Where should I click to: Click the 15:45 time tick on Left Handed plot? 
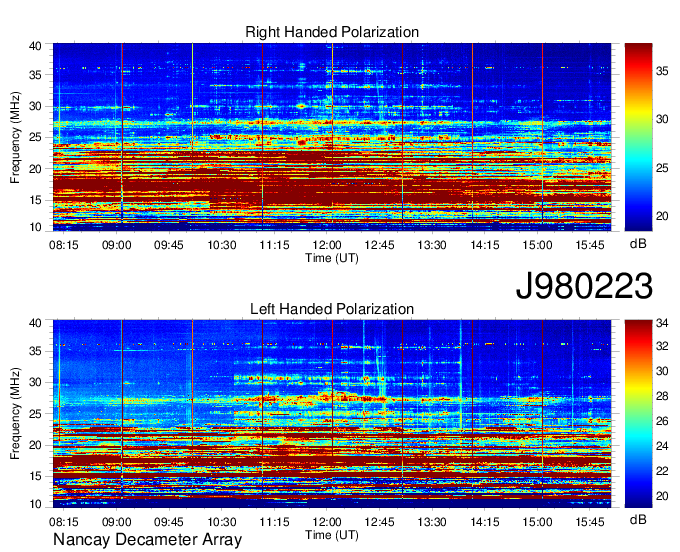pyautogui.click(x=590, y=522)
